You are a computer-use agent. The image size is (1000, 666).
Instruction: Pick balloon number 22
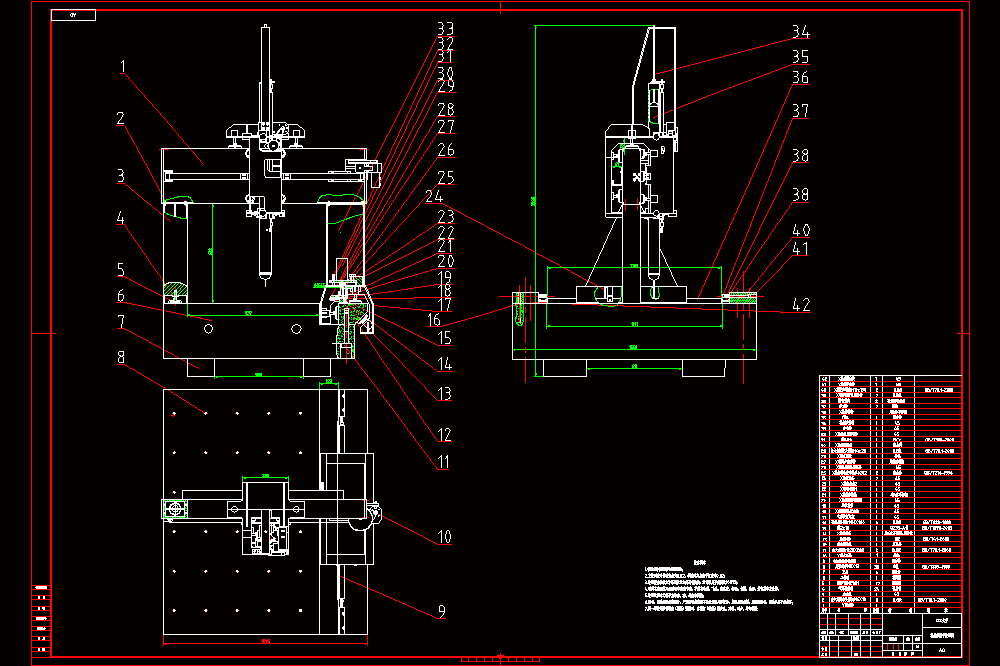(446, 232)
